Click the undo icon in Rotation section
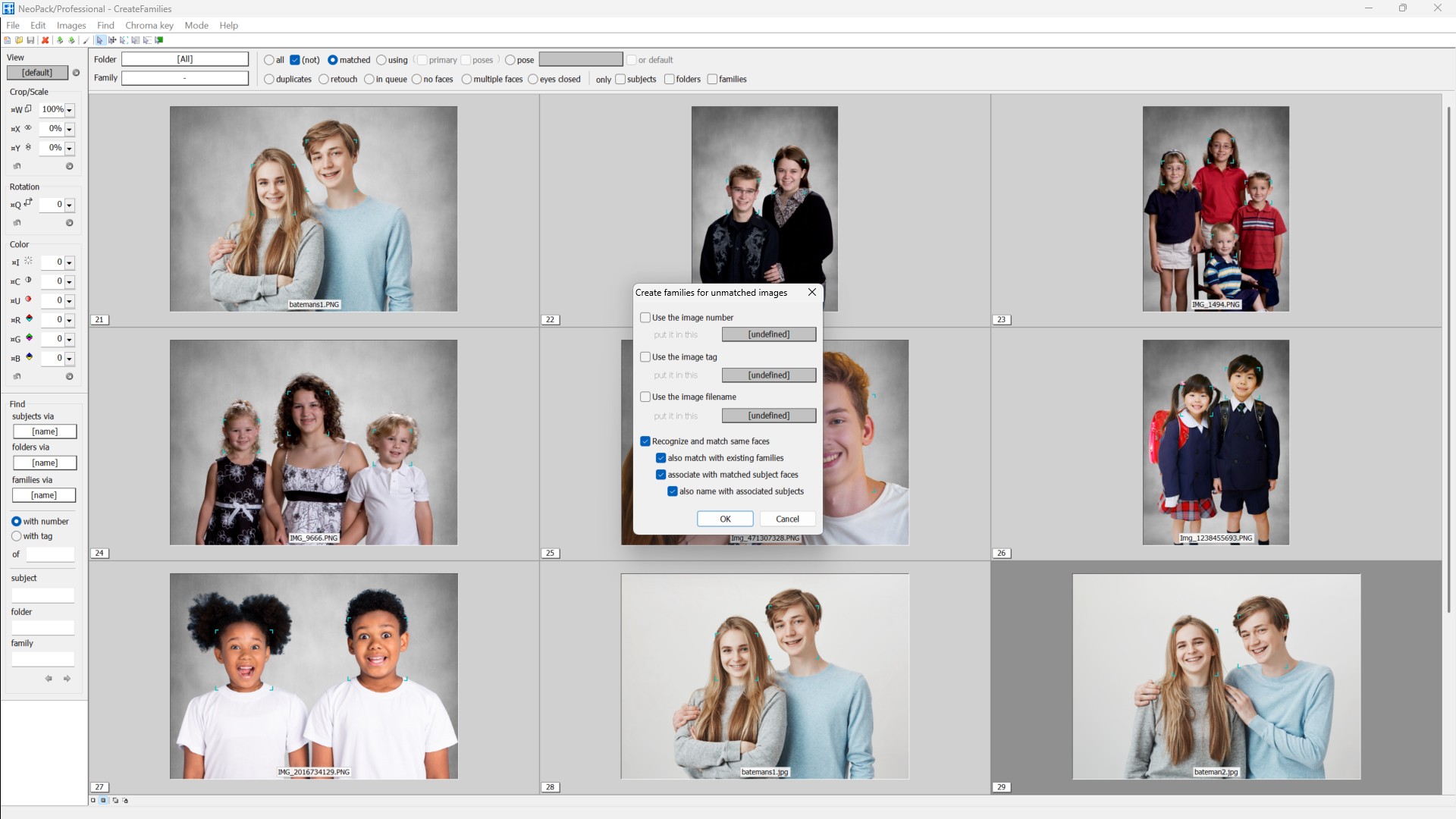 click(17, 223)
